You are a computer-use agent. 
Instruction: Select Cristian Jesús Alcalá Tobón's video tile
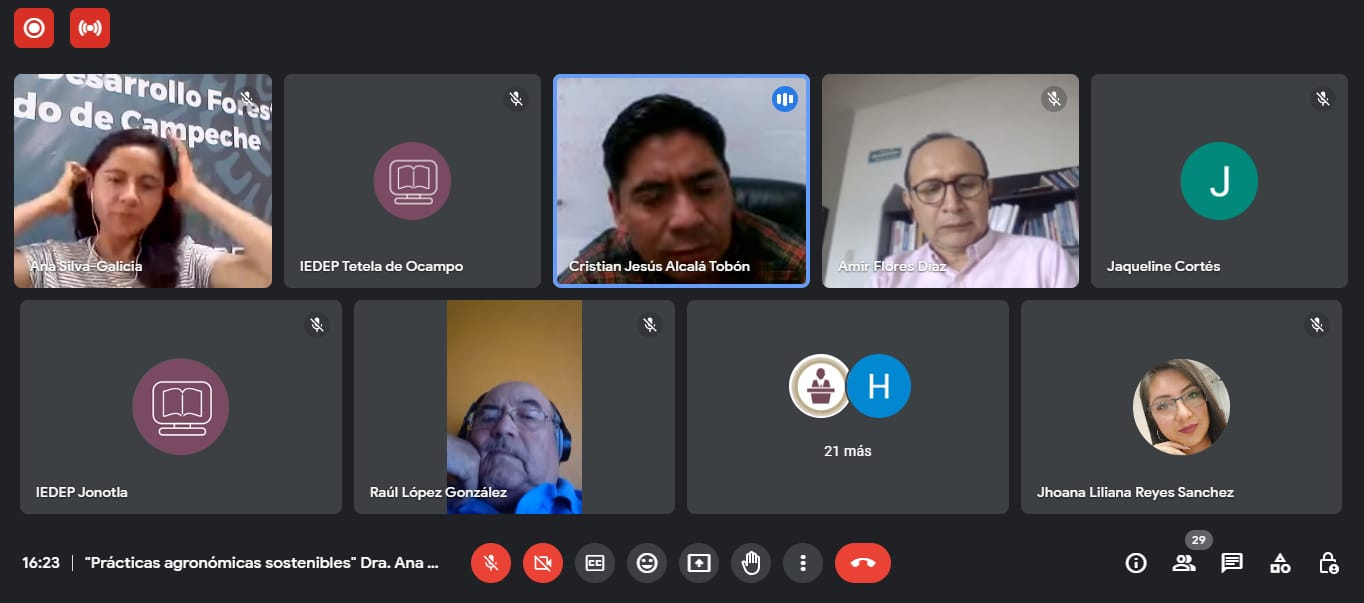click(x=681, y=181)
